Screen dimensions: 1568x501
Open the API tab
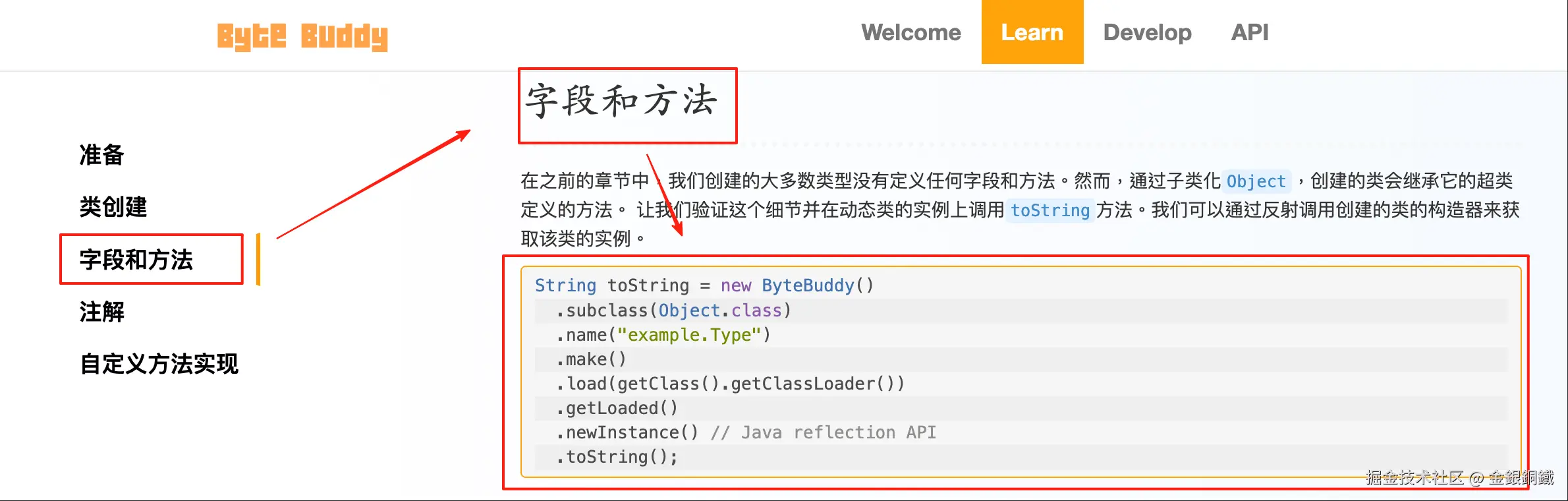pos(1249,32)
